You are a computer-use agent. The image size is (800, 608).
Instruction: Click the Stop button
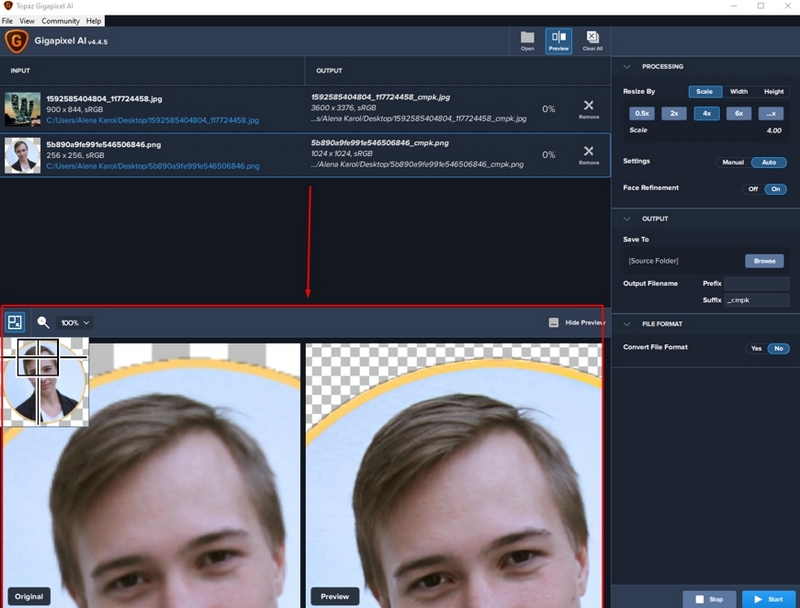pos(709,599)
